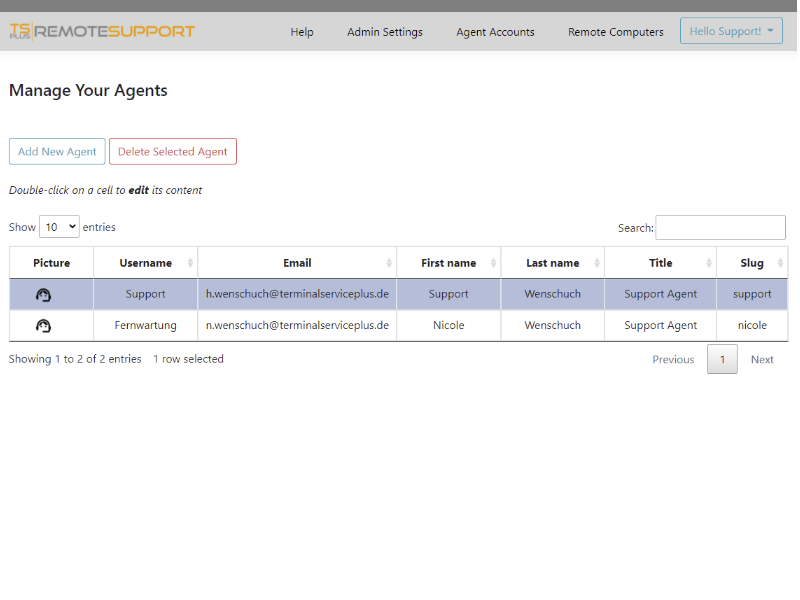Click the '1 row selected' status text
Image resolution: width=800 pixels, height=600 pixels.
[188, 359]
